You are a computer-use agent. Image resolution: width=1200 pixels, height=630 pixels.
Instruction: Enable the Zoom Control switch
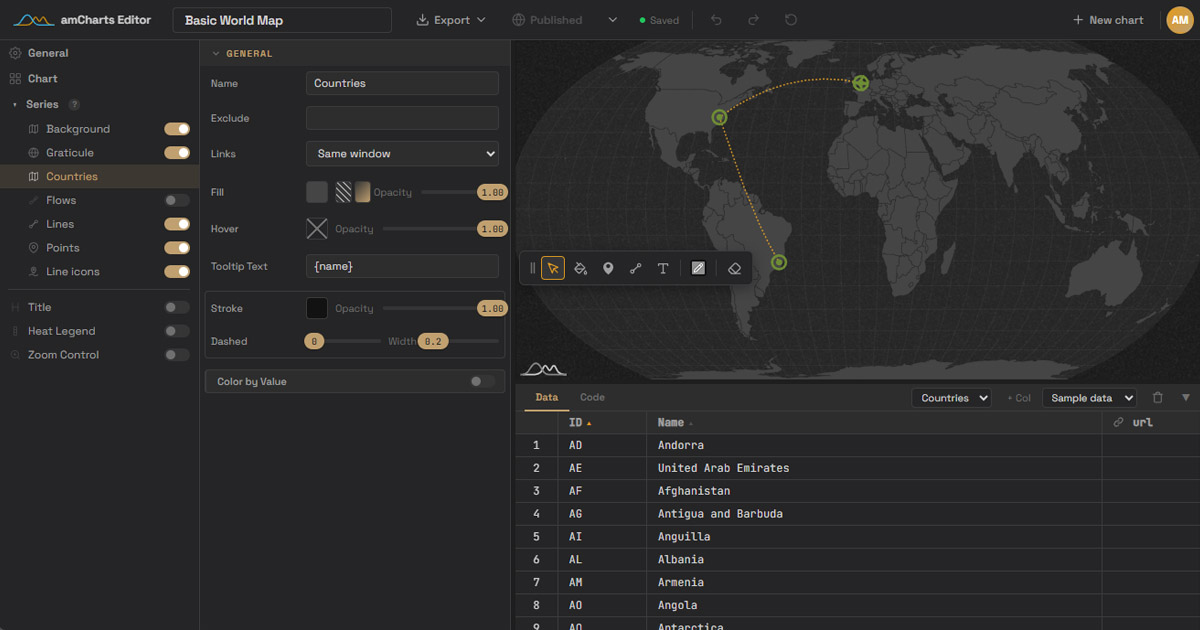point(177,355)
